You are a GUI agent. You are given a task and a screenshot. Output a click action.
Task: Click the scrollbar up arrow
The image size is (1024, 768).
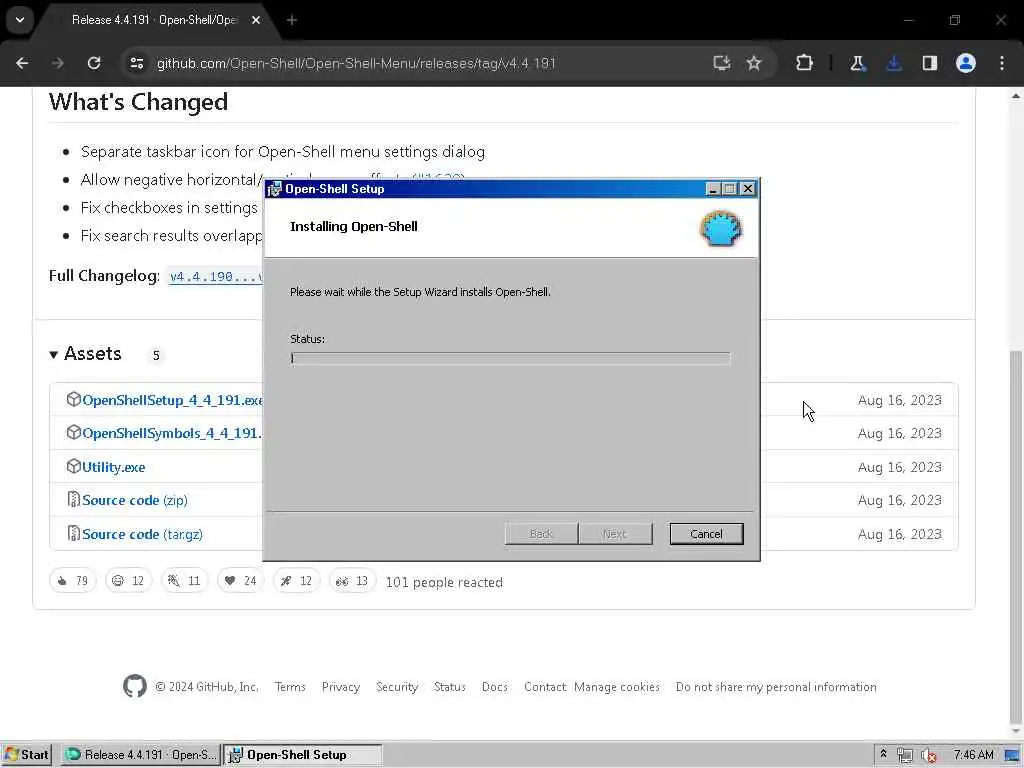(x=1016, y=96)
